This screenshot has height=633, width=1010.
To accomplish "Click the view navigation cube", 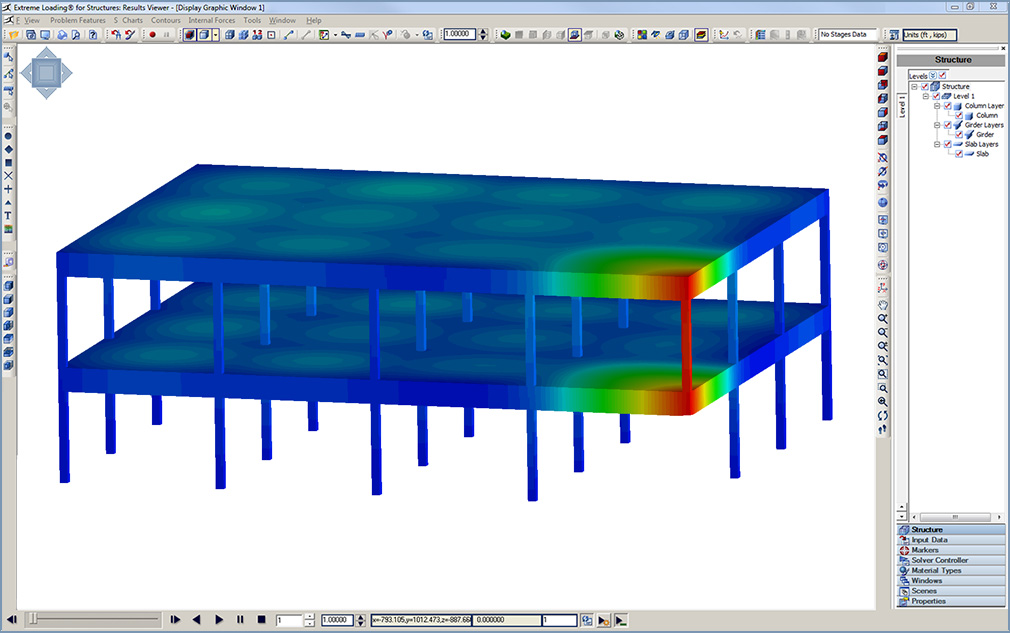I will [x=47, y=72].
